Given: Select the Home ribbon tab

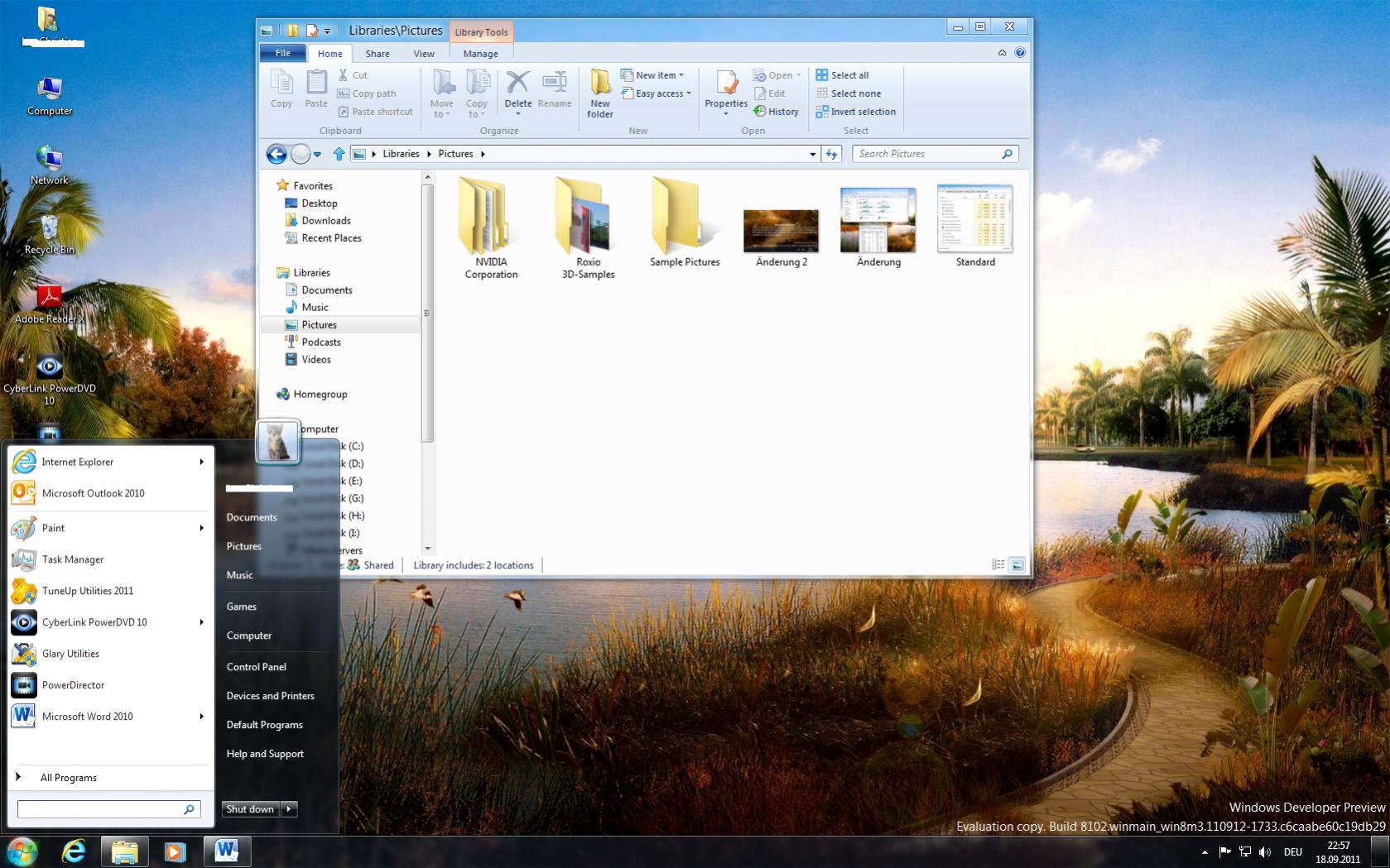Looking at the screenshot, I should [x=329, y=54].
